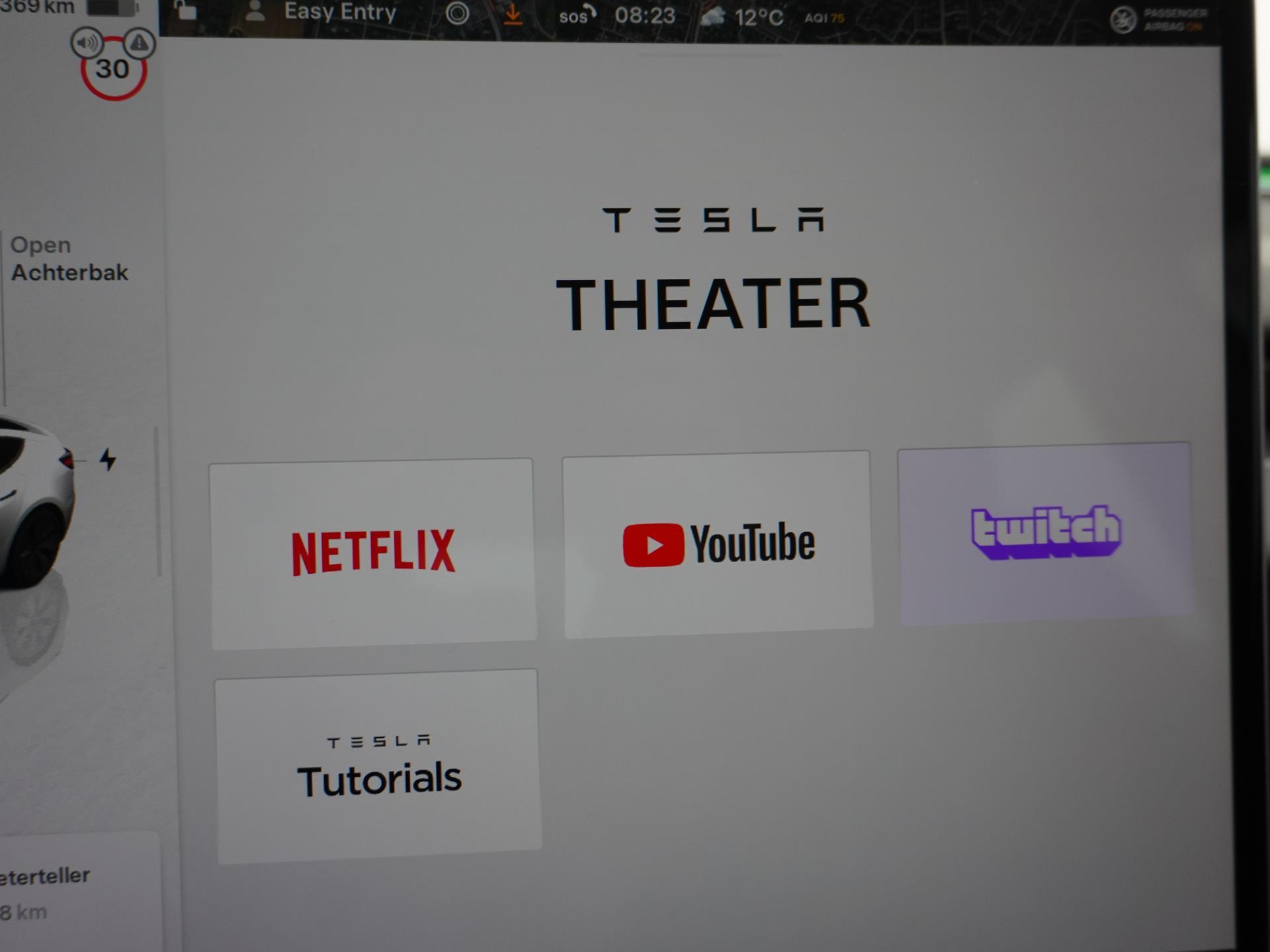Tap the lock icon in status bar
This screenshot has width=1270, height=952.
pos(185,11)
